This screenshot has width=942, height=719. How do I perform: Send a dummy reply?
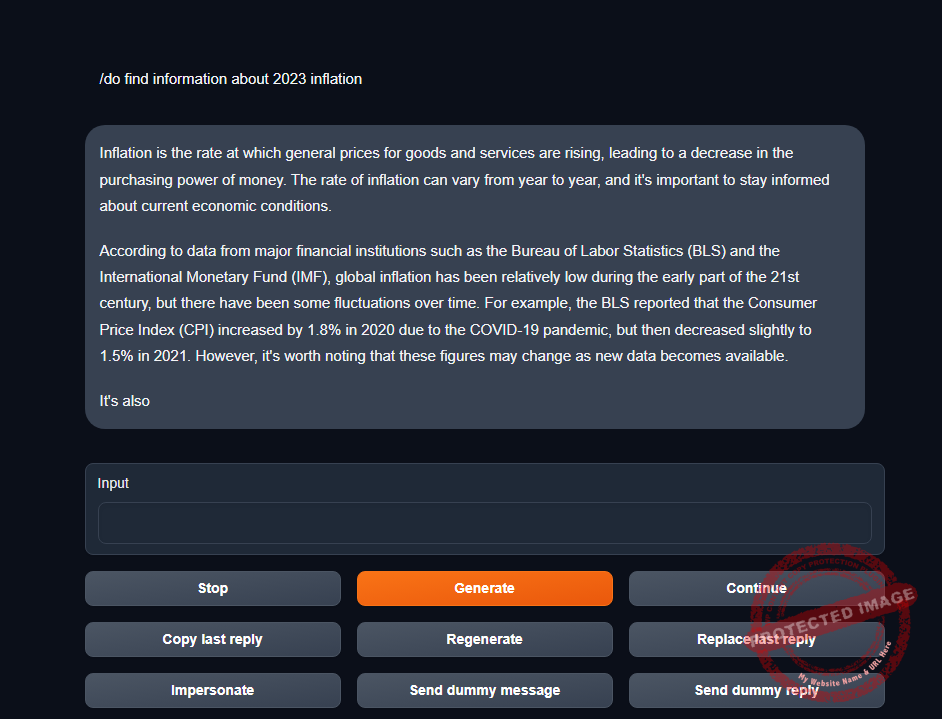[756, 690]
